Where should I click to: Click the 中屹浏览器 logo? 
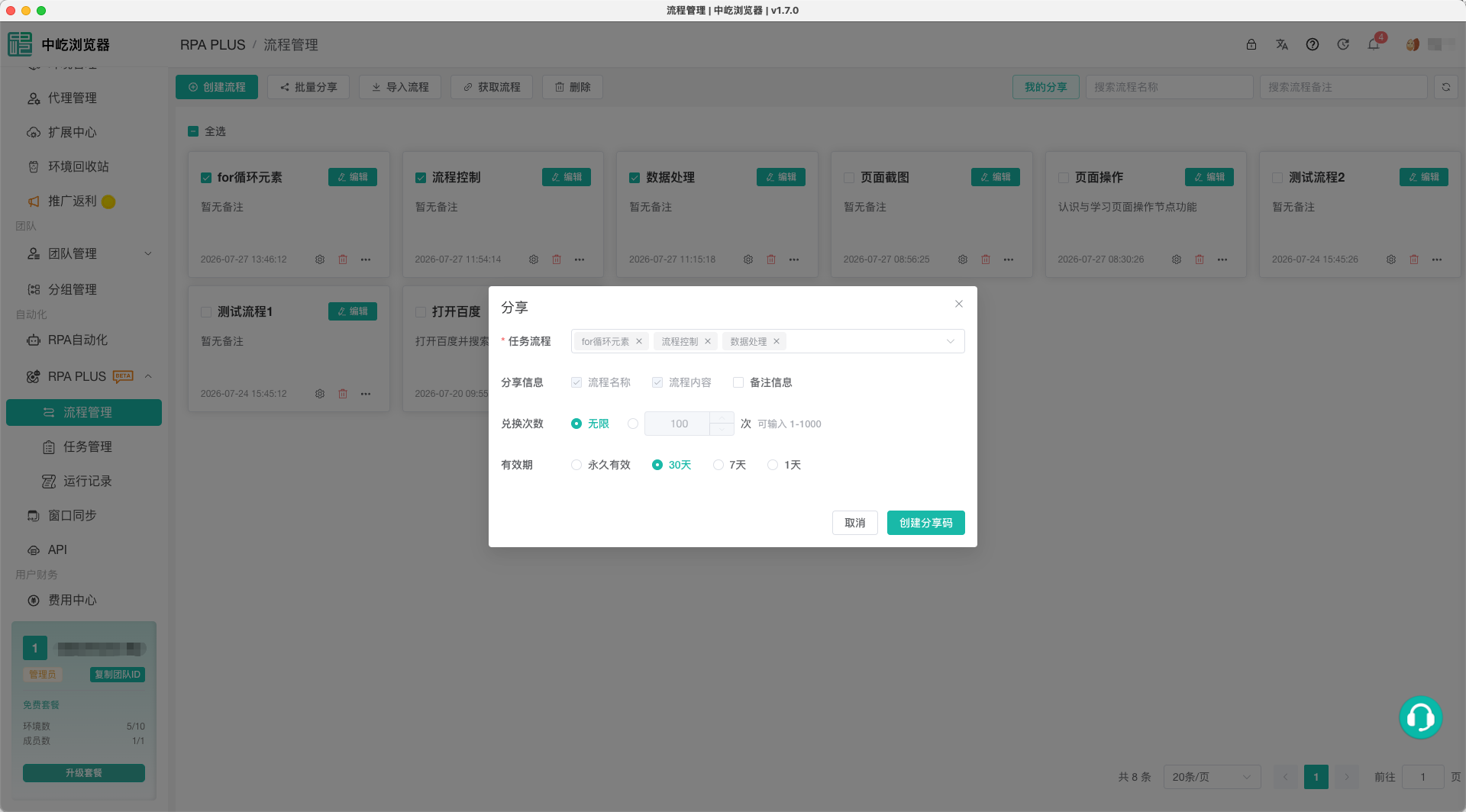tap(20, 44)
